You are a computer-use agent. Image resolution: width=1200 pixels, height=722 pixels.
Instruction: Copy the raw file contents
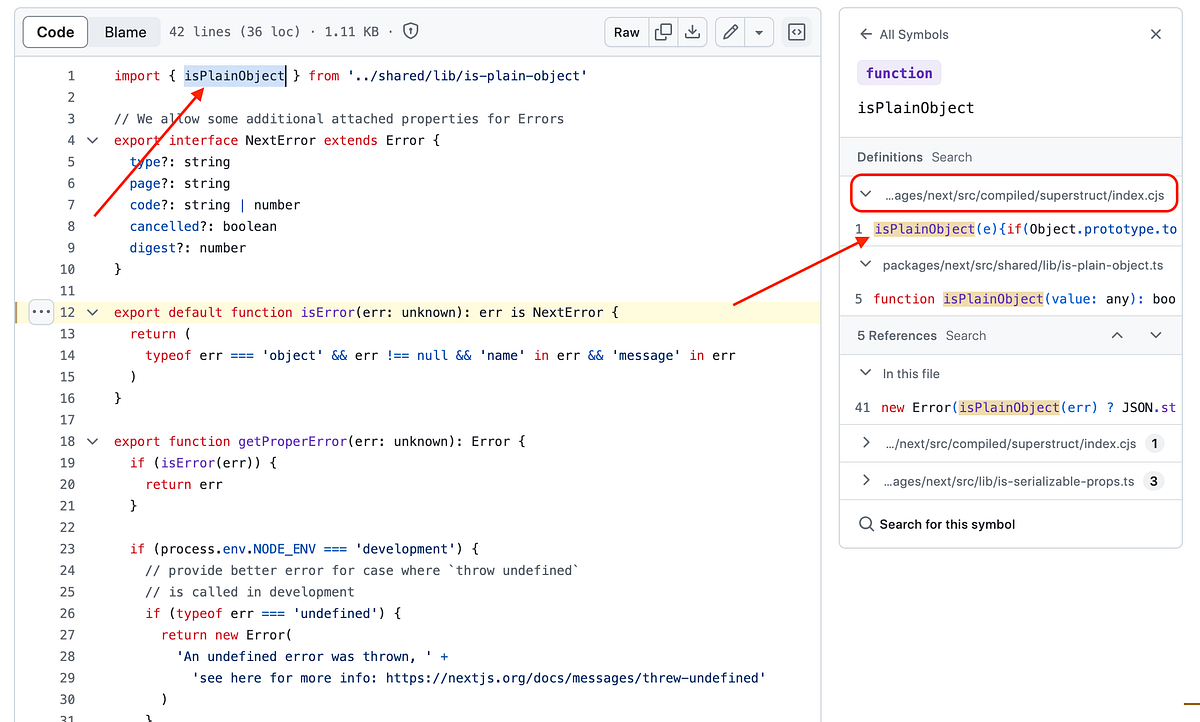click(662, 31)
